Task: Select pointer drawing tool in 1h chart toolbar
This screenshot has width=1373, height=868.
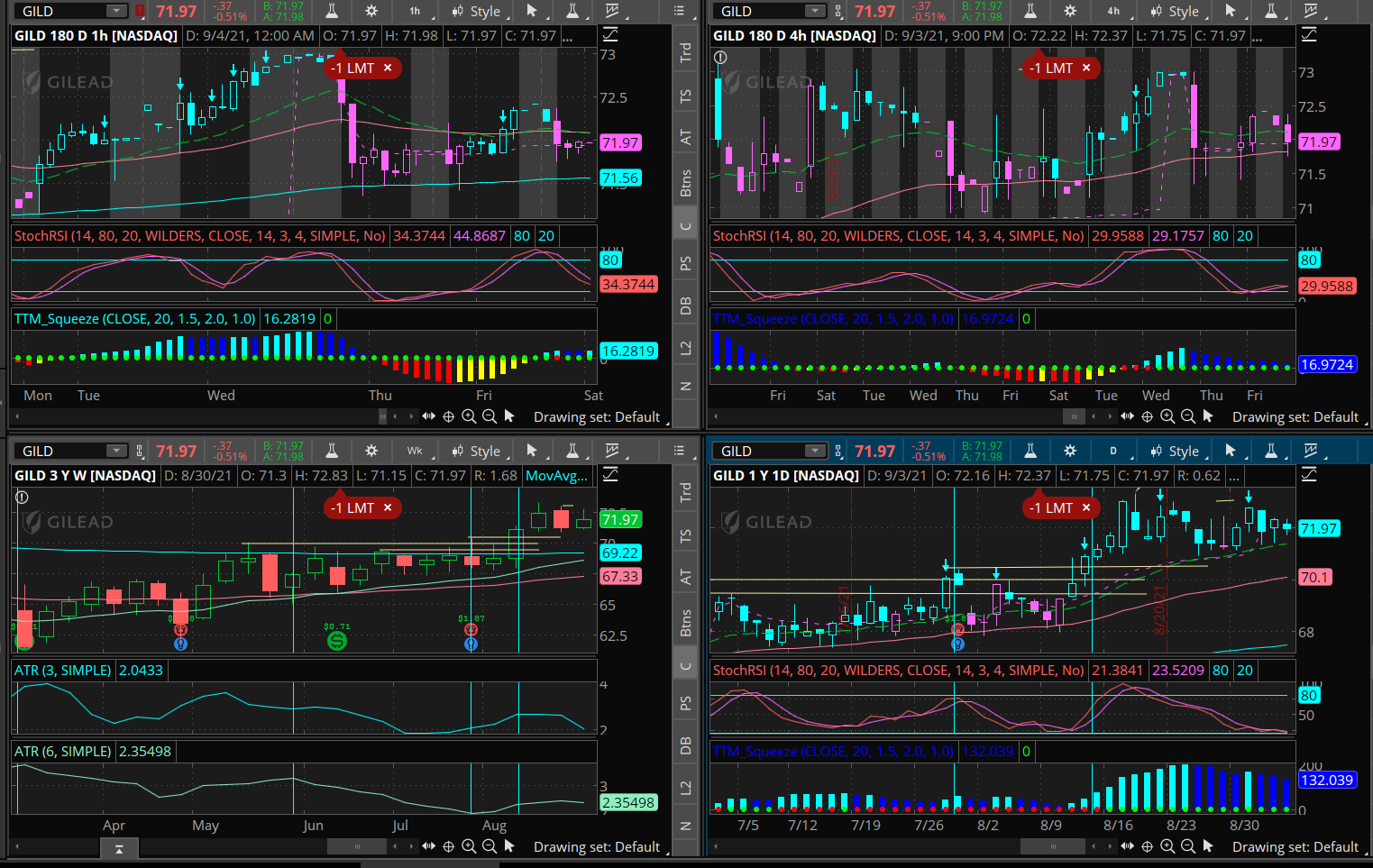Action: (x=532, y=11)
